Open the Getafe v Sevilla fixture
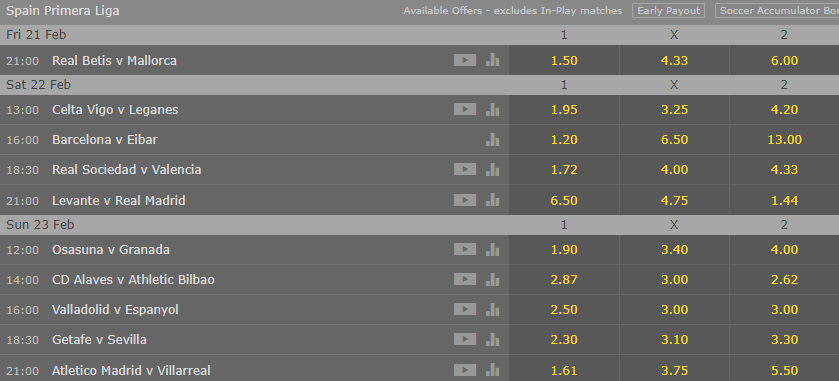Screen dimensions: 839x381 click(x=100, y=339)
